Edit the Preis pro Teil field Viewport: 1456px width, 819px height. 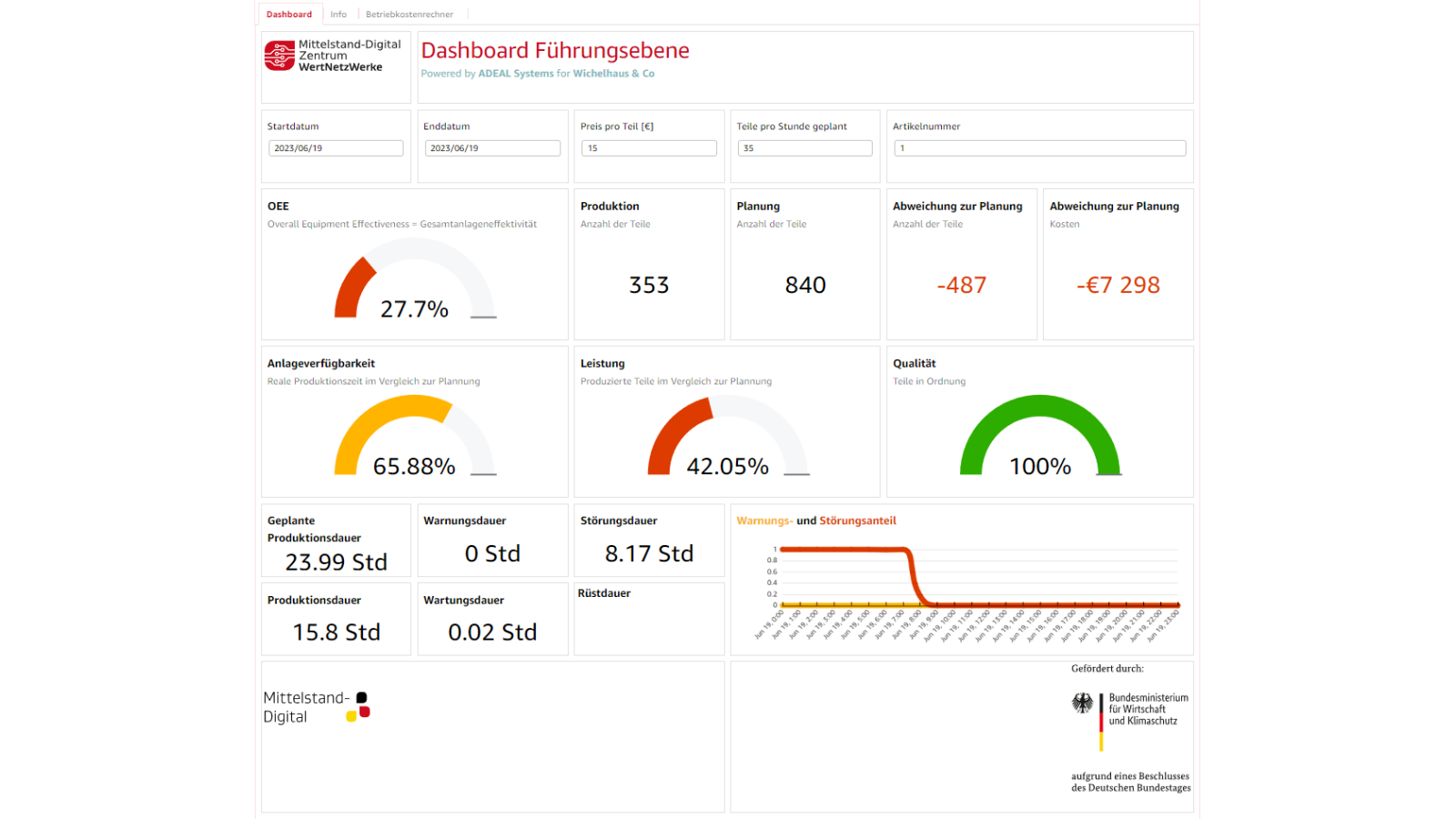tap(649, 148)
